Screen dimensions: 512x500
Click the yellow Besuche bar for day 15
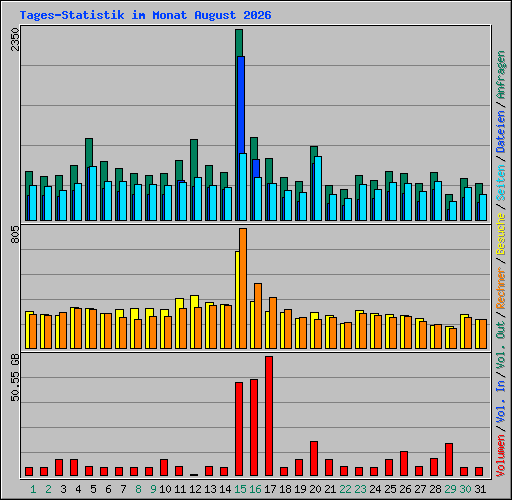(237, 300)
